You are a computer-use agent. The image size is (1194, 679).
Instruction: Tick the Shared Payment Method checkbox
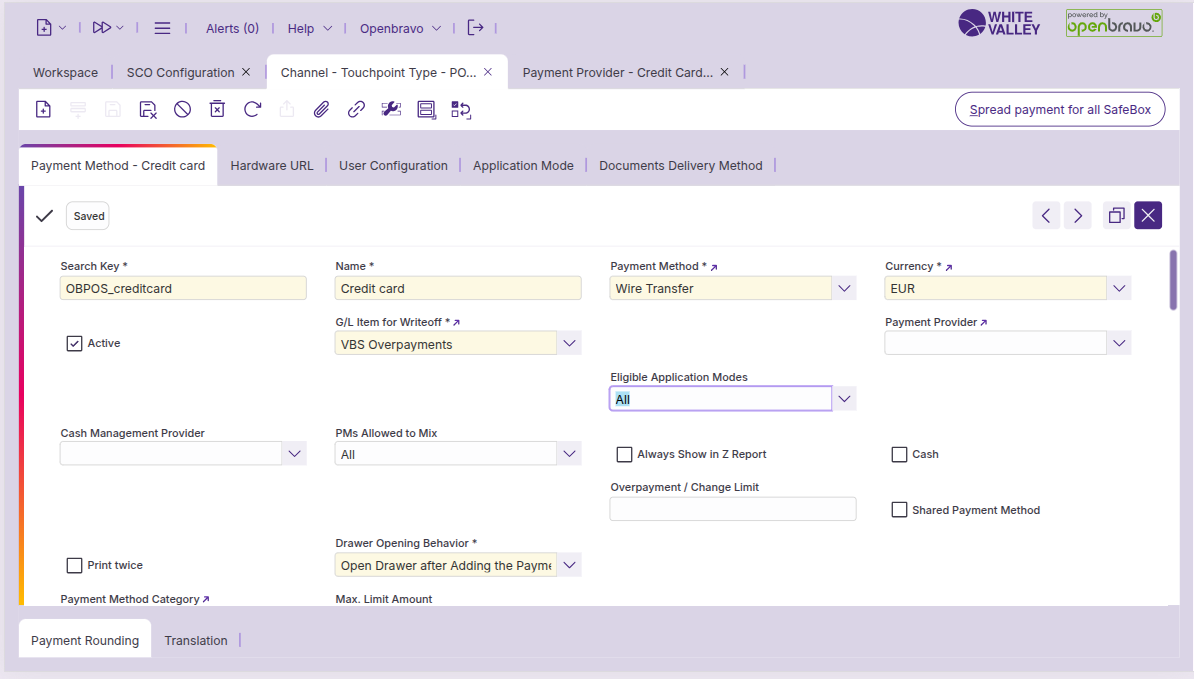(899, 510)
